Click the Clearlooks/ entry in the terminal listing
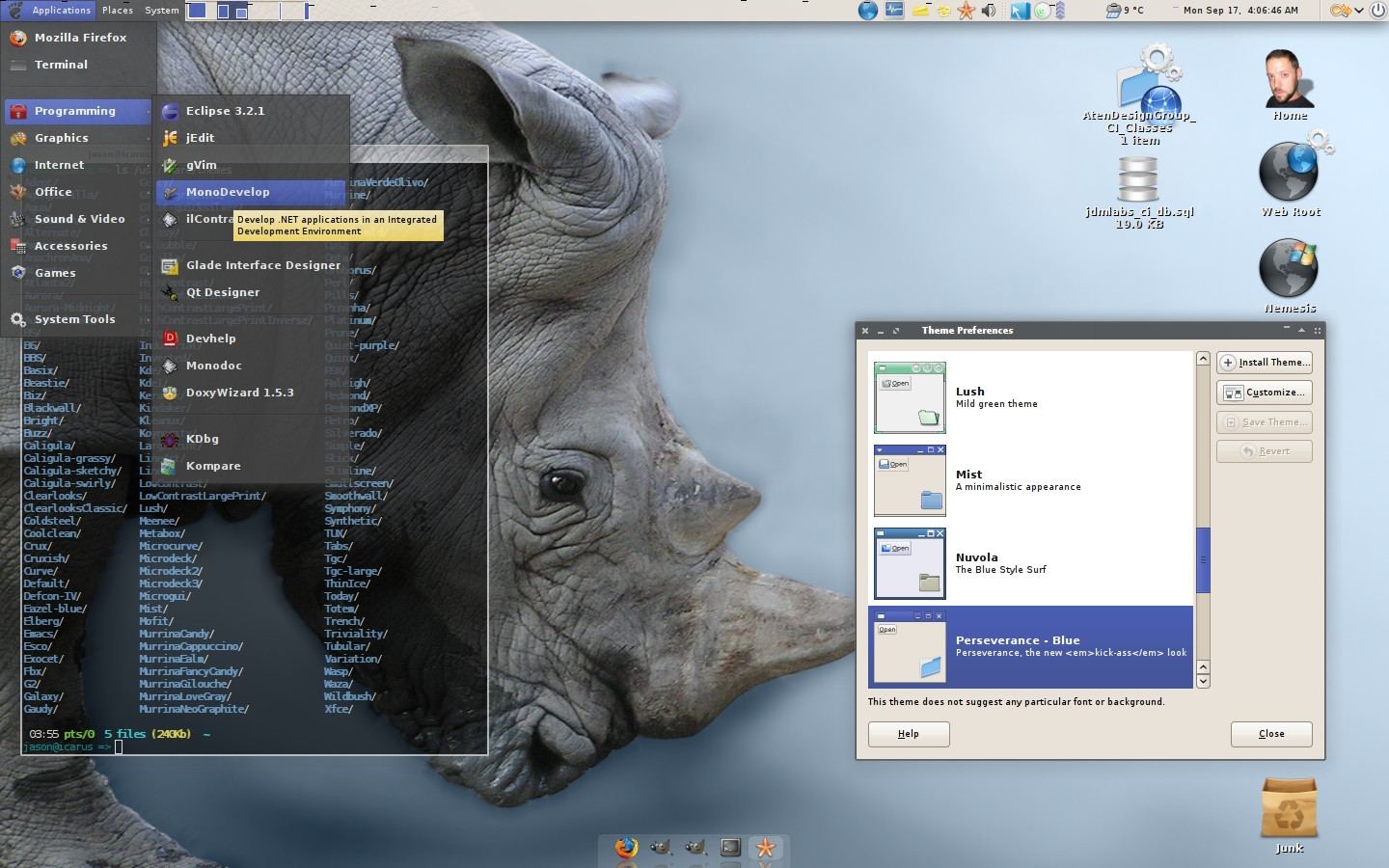This screenshot has width=1389, height=868. click(x=55, y=496)
